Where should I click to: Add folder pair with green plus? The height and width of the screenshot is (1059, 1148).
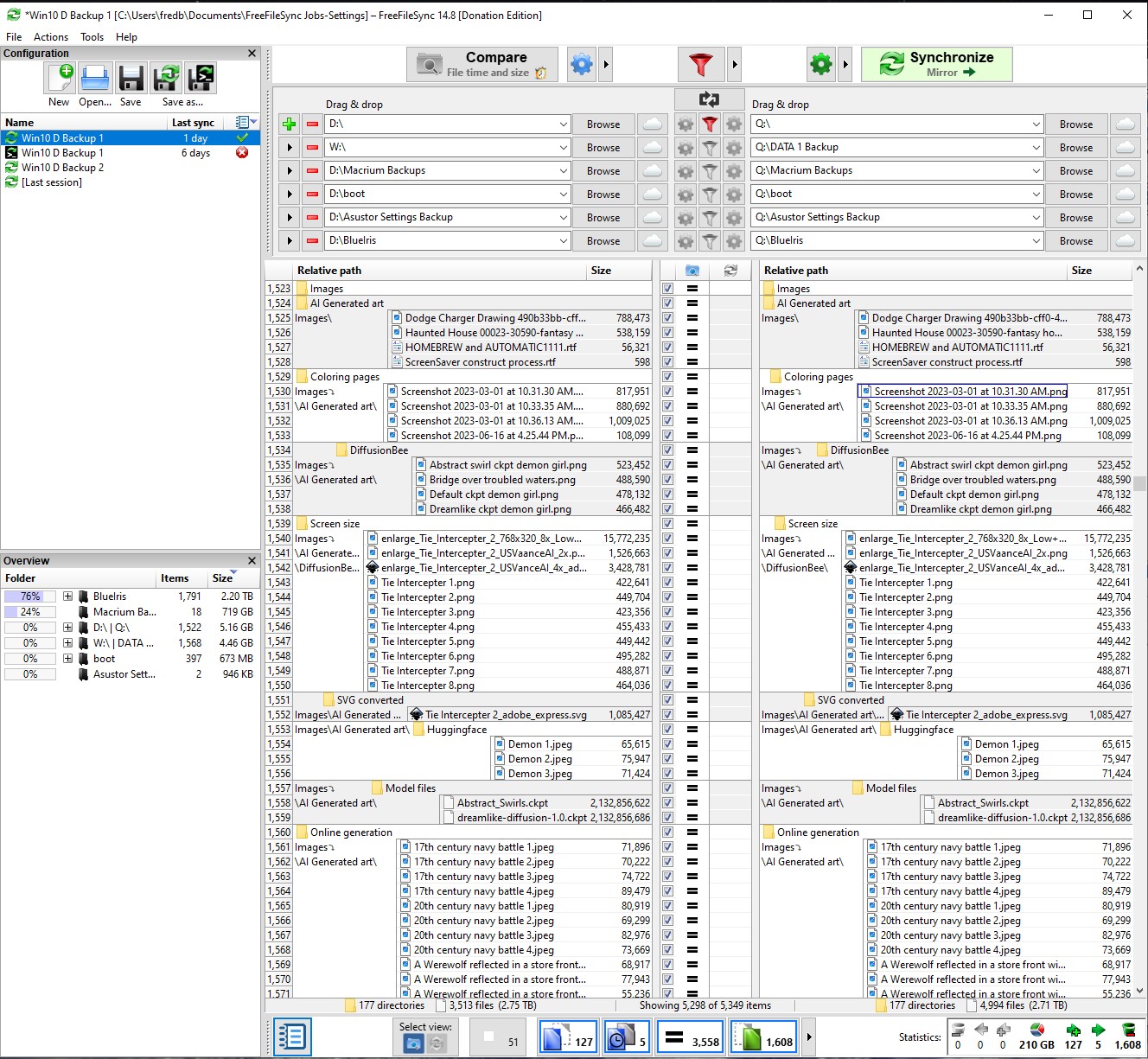click(290, 124)
